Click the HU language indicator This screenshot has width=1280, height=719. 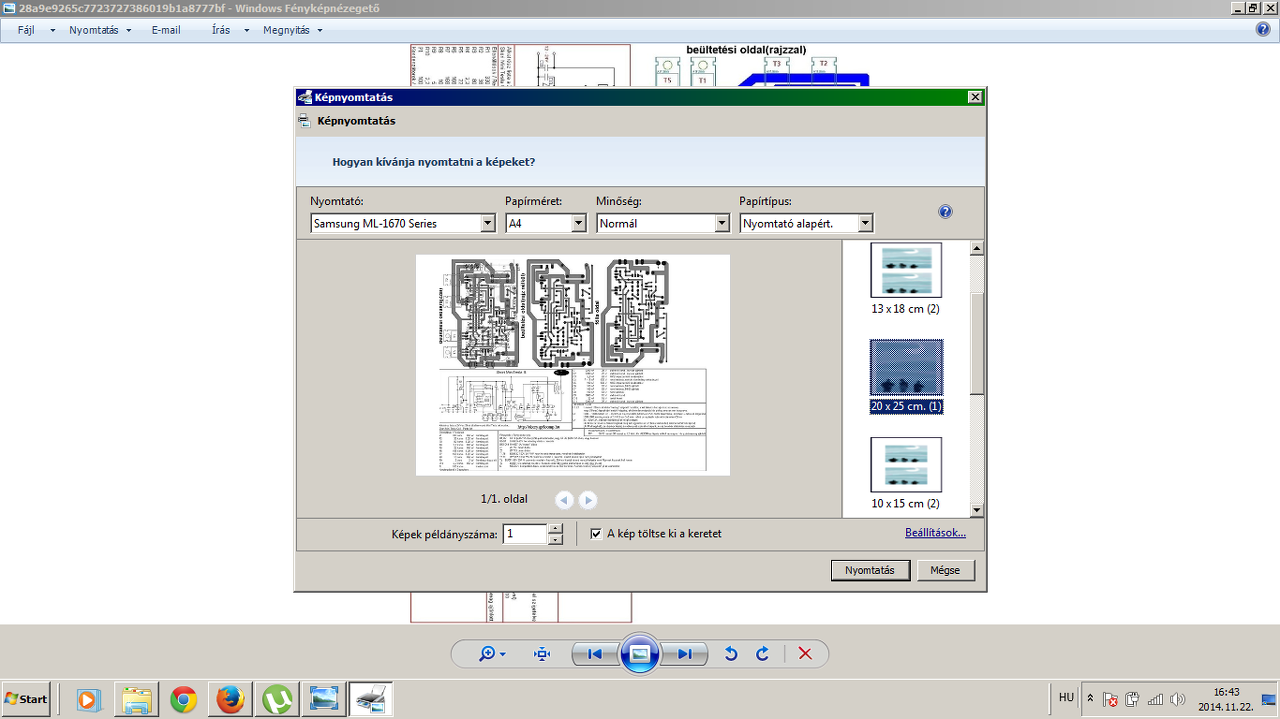(1066, 698)
